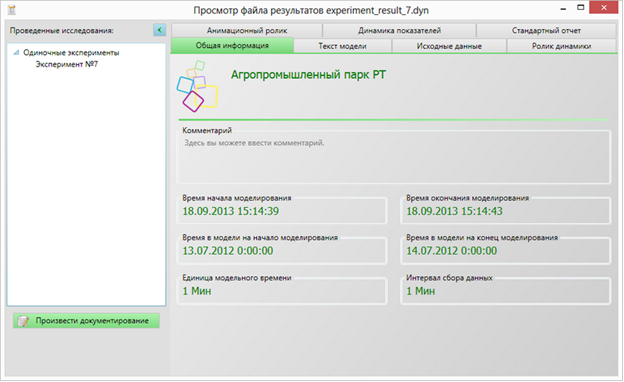Click the colorful squares logo
Viewport: 624px width, 382px height.
pos(197,86)
